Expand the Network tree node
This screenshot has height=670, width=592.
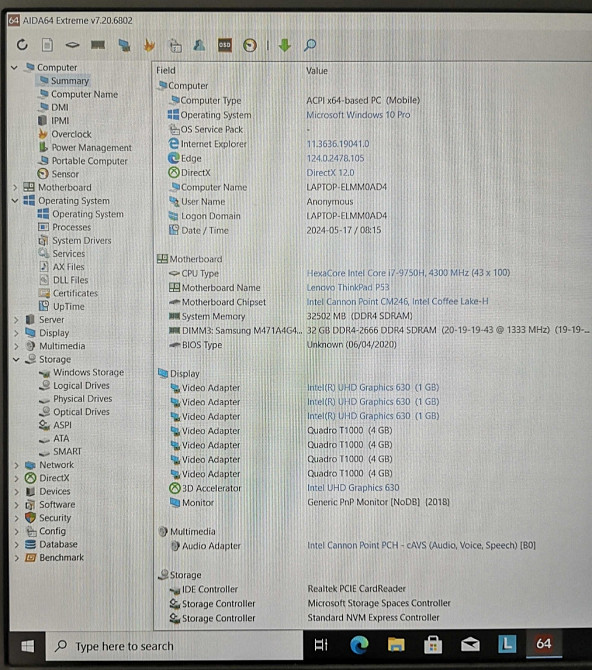click(16, 465)
